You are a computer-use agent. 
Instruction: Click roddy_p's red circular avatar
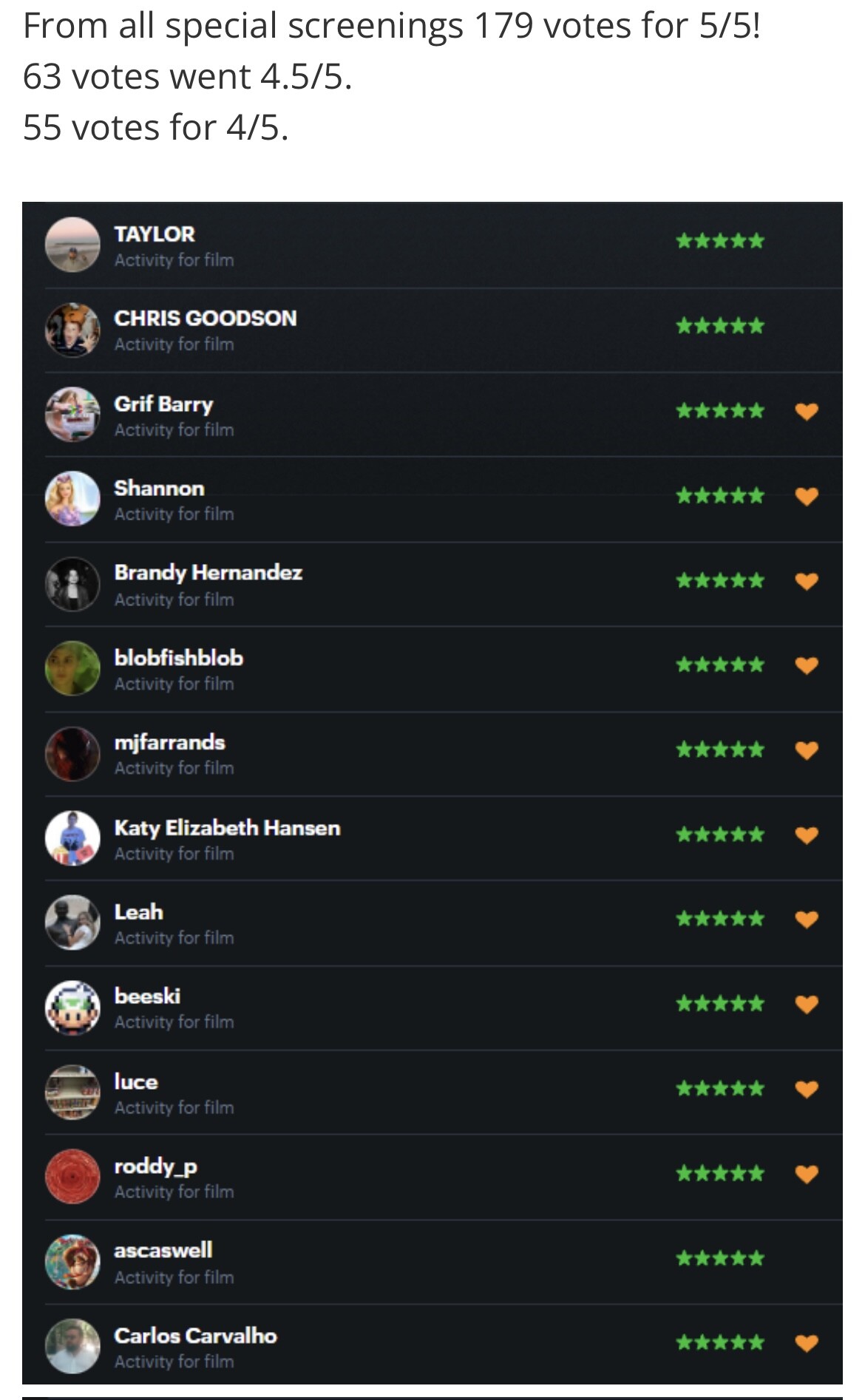[72, 1177]
